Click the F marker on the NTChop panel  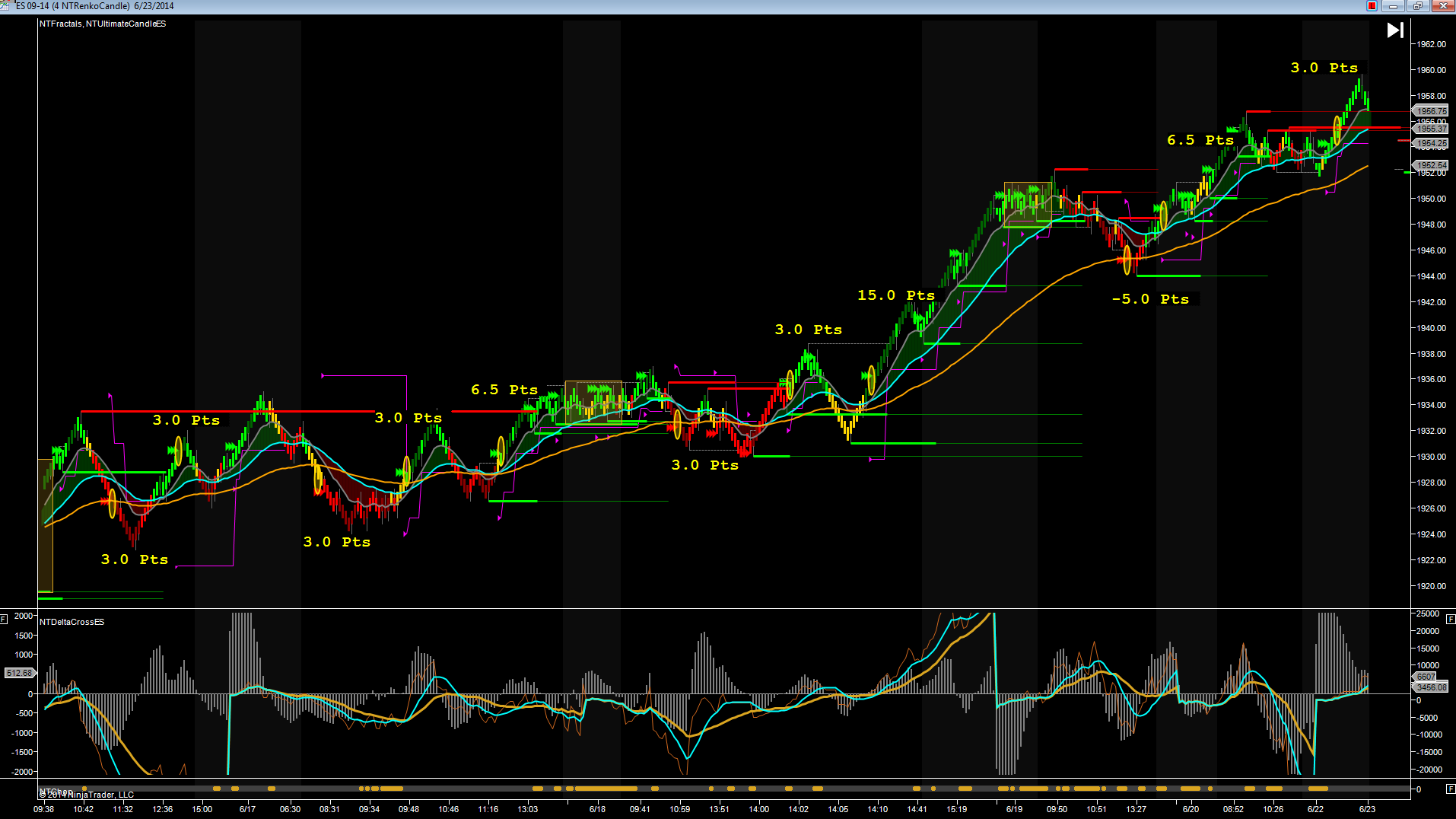click(1450, 789)
